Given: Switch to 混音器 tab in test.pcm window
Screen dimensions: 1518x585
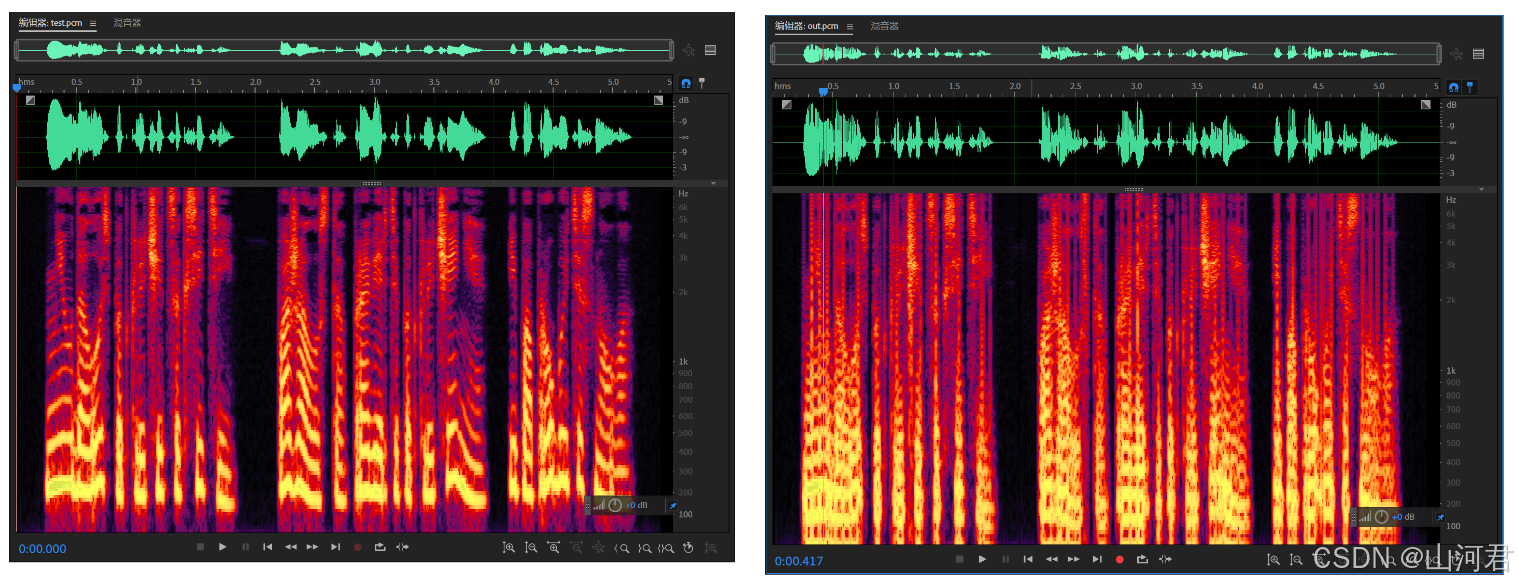Looking at the screenshot, I should click(127, 22).
